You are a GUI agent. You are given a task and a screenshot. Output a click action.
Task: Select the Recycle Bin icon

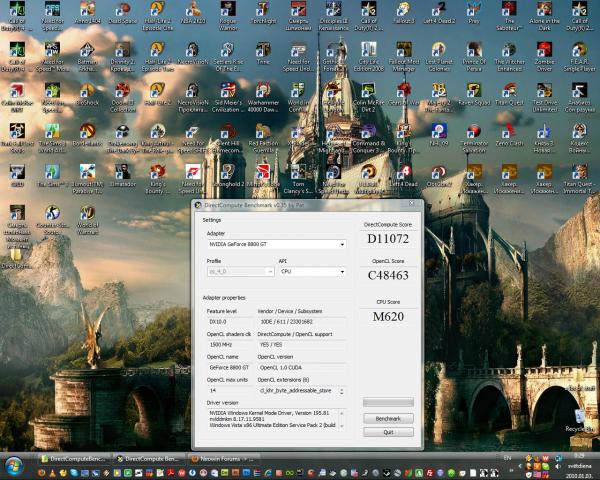pos(580,421)
